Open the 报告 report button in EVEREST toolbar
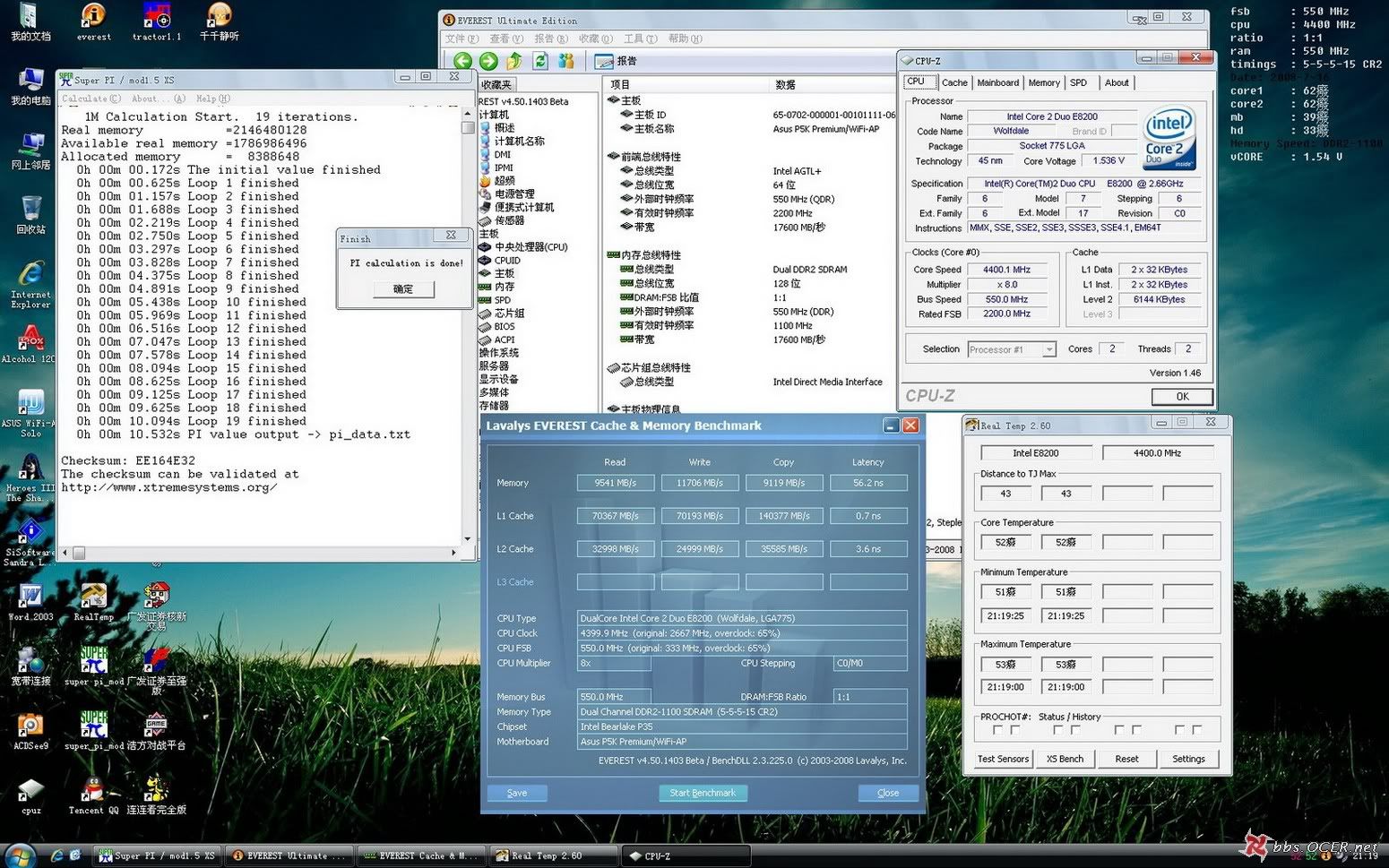 pyautogui.click(x=617, y=61)
